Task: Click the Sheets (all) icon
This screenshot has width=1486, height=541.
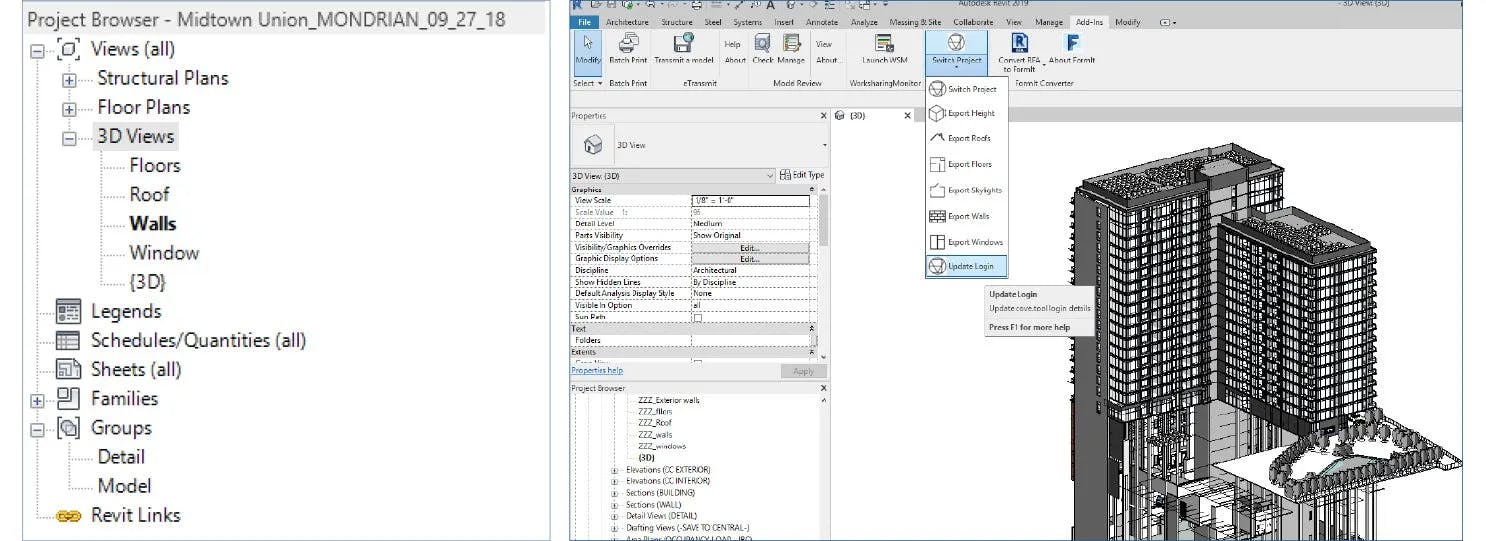Action: click(x=68, y=369)
